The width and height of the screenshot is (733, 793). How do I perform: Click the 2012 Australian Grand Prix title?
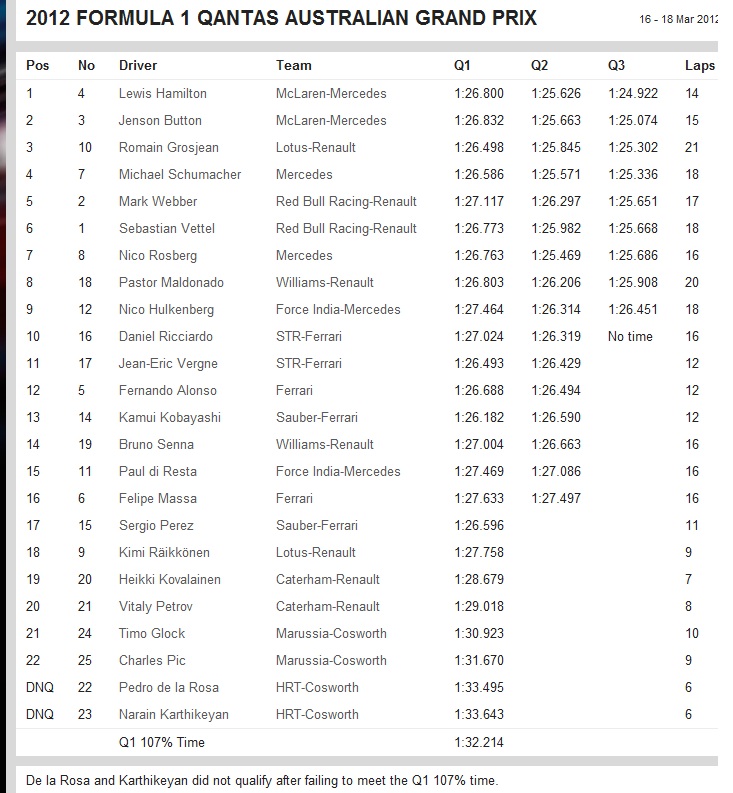click(x=281, y=18)
